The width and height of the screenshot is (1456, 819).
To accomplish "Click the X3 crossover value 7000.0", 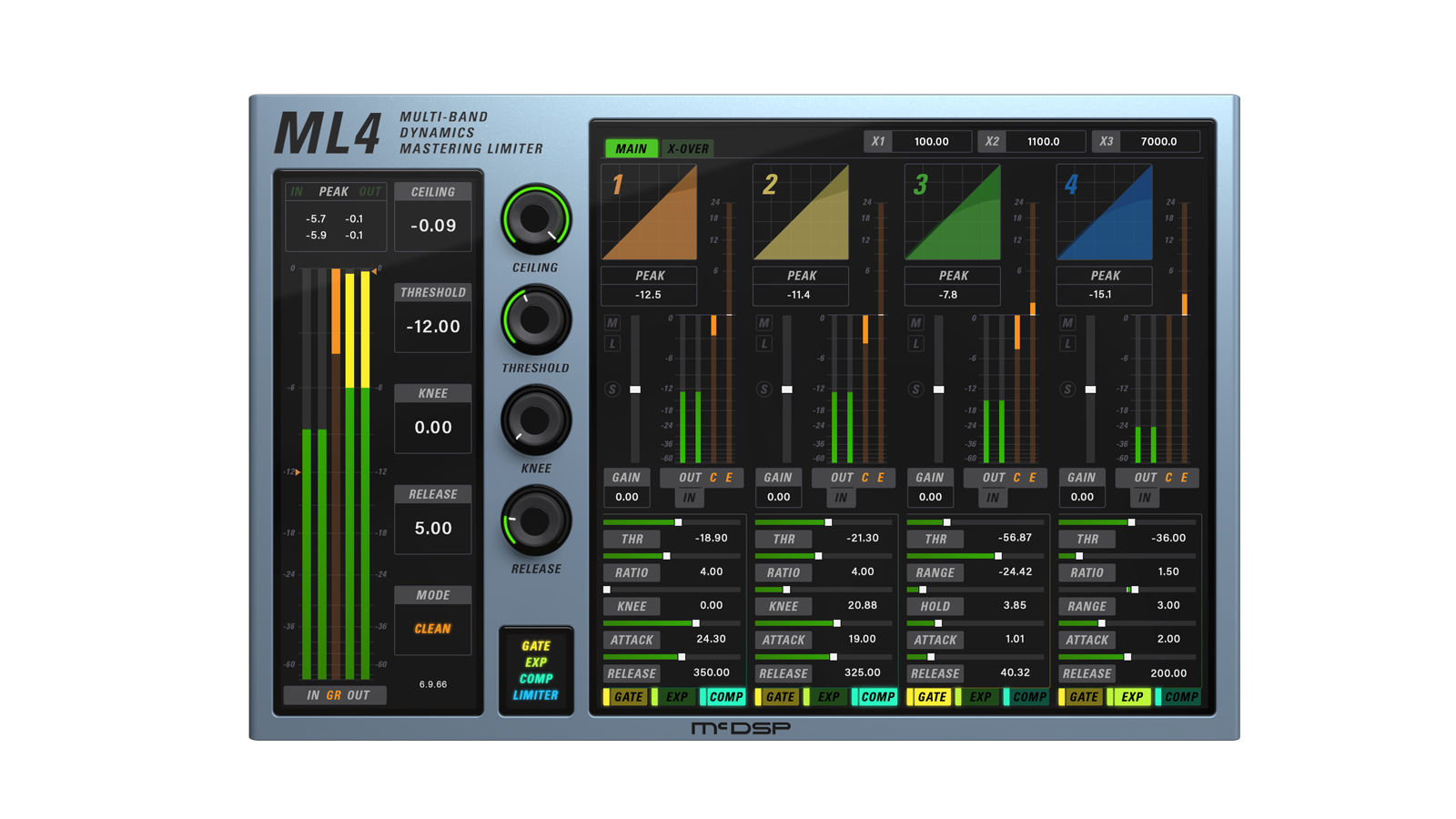I will click(x=1158, y=141).
